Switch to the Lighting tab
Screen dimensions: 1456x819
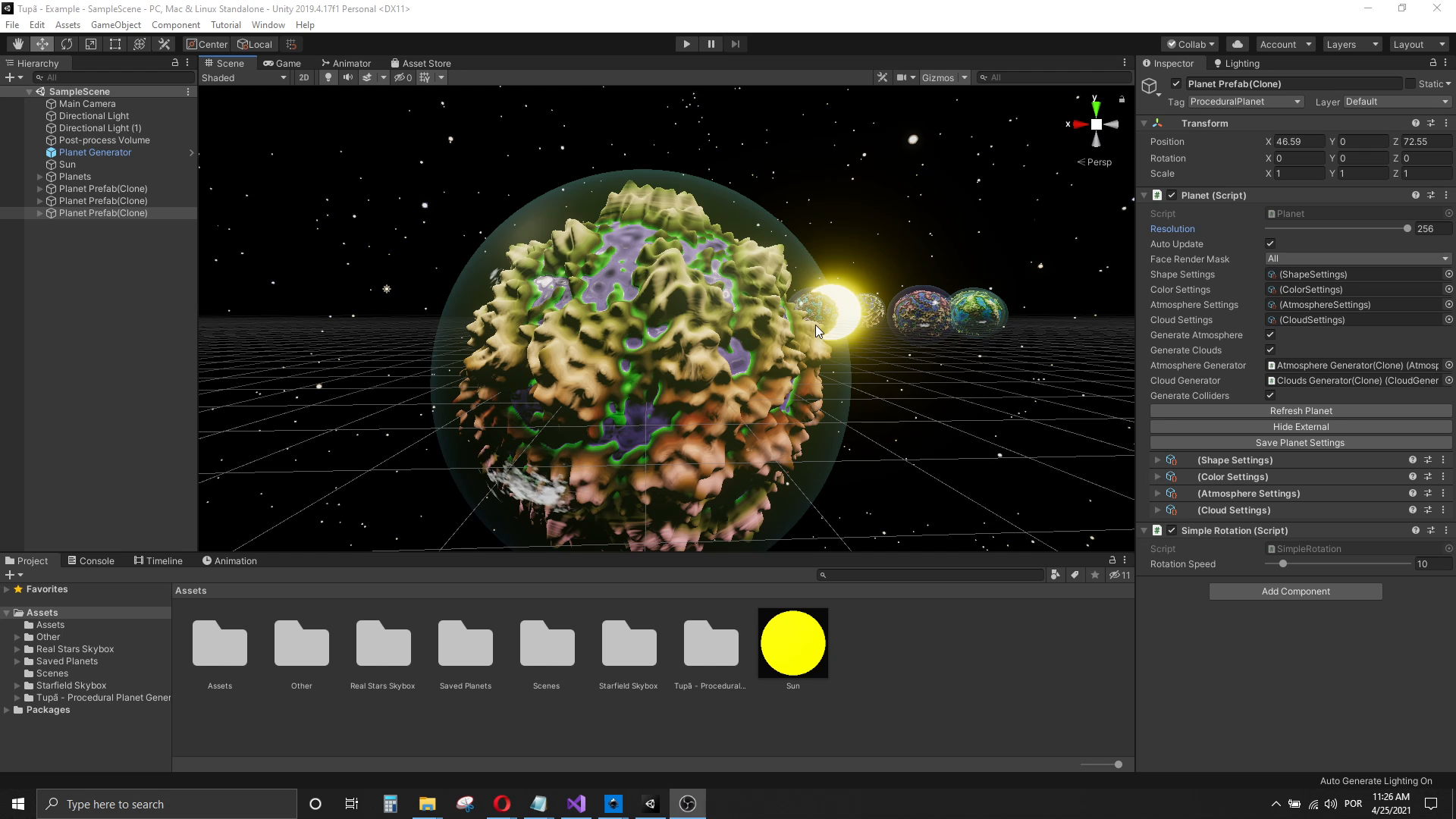coord(1237,63)
